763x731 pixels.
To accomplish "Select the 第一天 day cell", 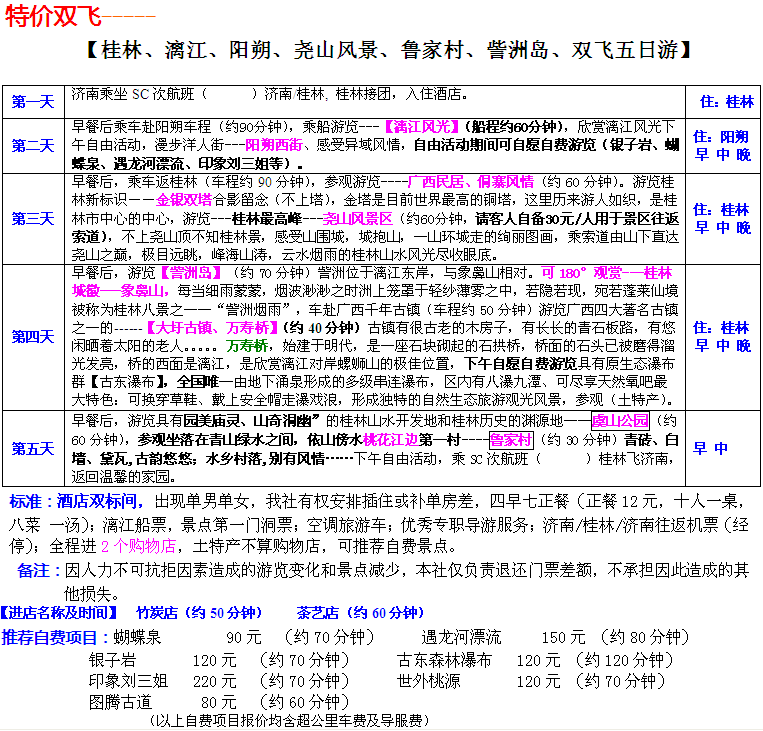I will pos(33,102).
